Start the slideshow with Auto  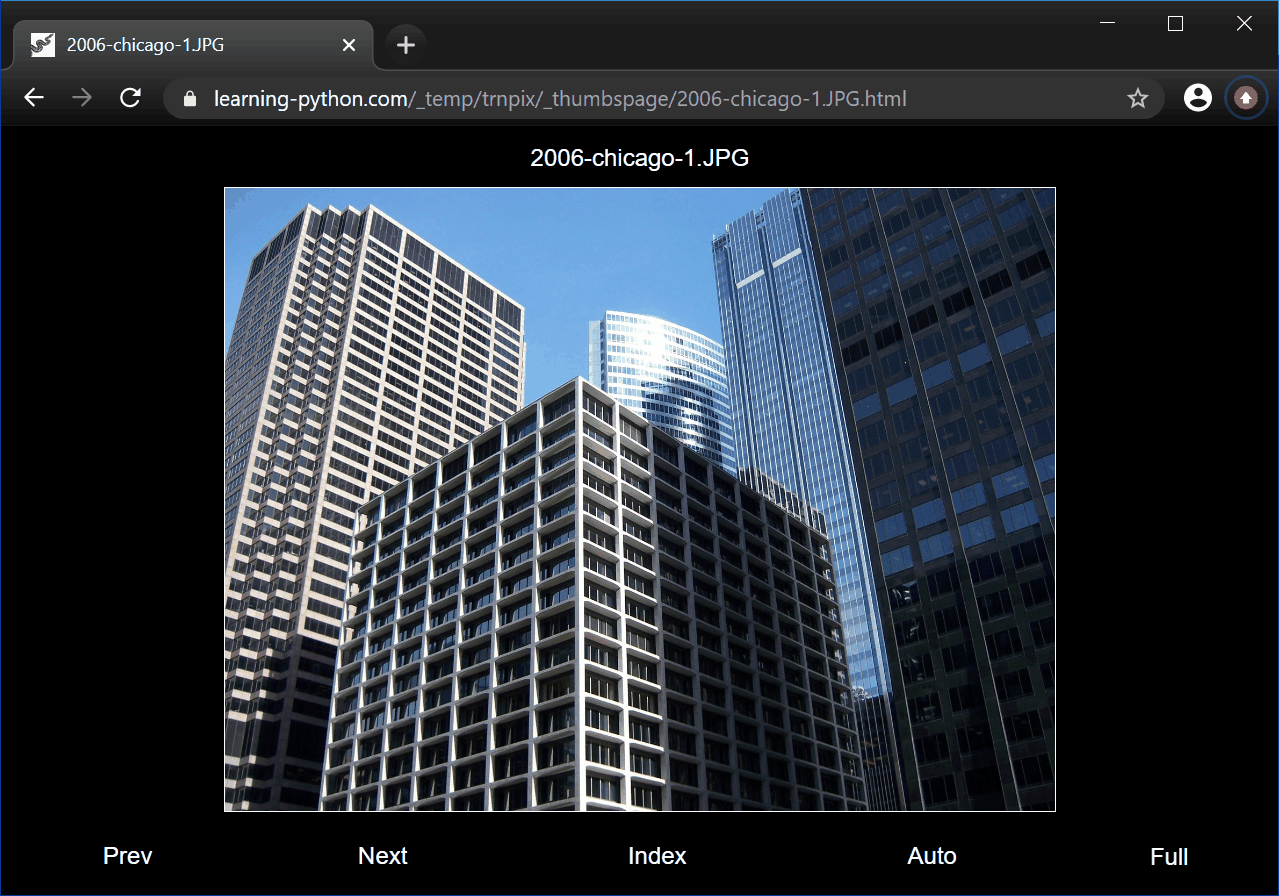(x=932, y=856)
